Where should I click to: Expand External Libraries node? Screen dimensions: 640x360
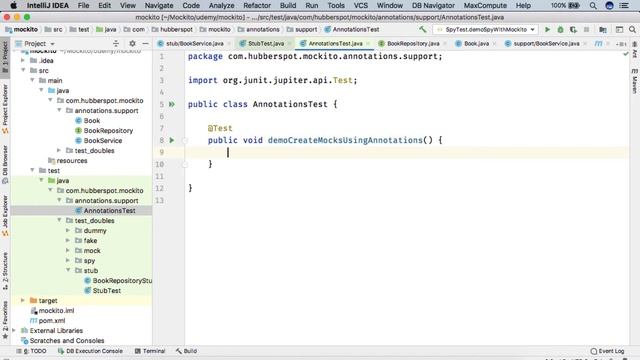point(14,330)
